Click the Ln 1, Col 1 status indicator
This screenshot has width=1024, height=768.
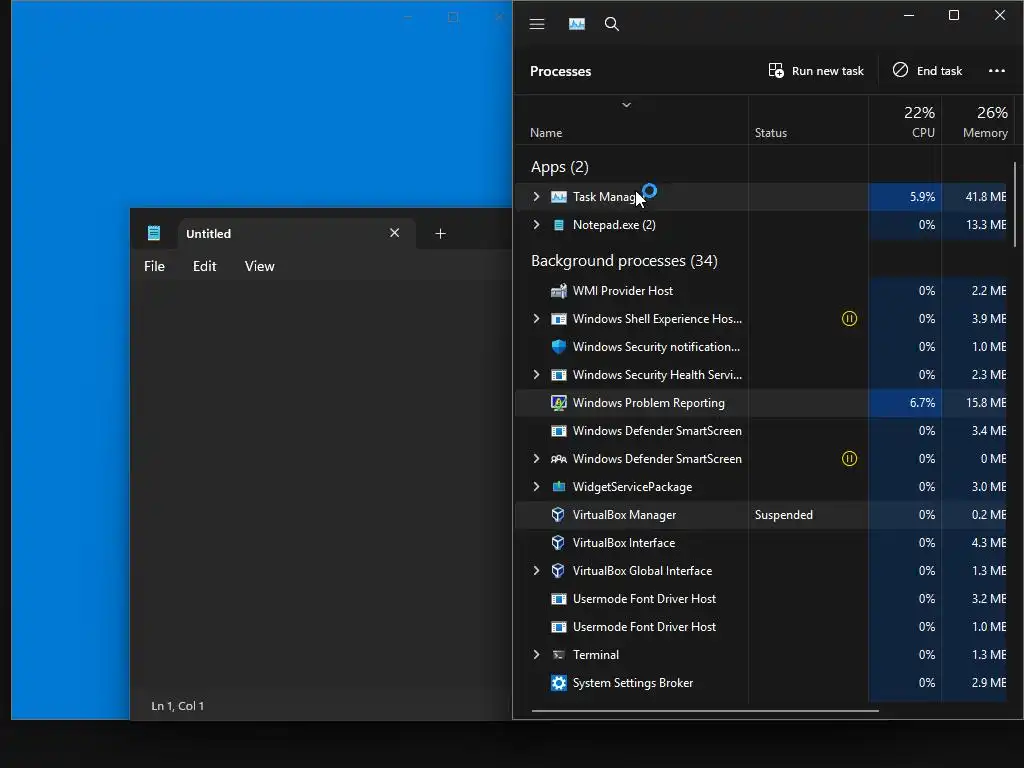tap(178, 706)
